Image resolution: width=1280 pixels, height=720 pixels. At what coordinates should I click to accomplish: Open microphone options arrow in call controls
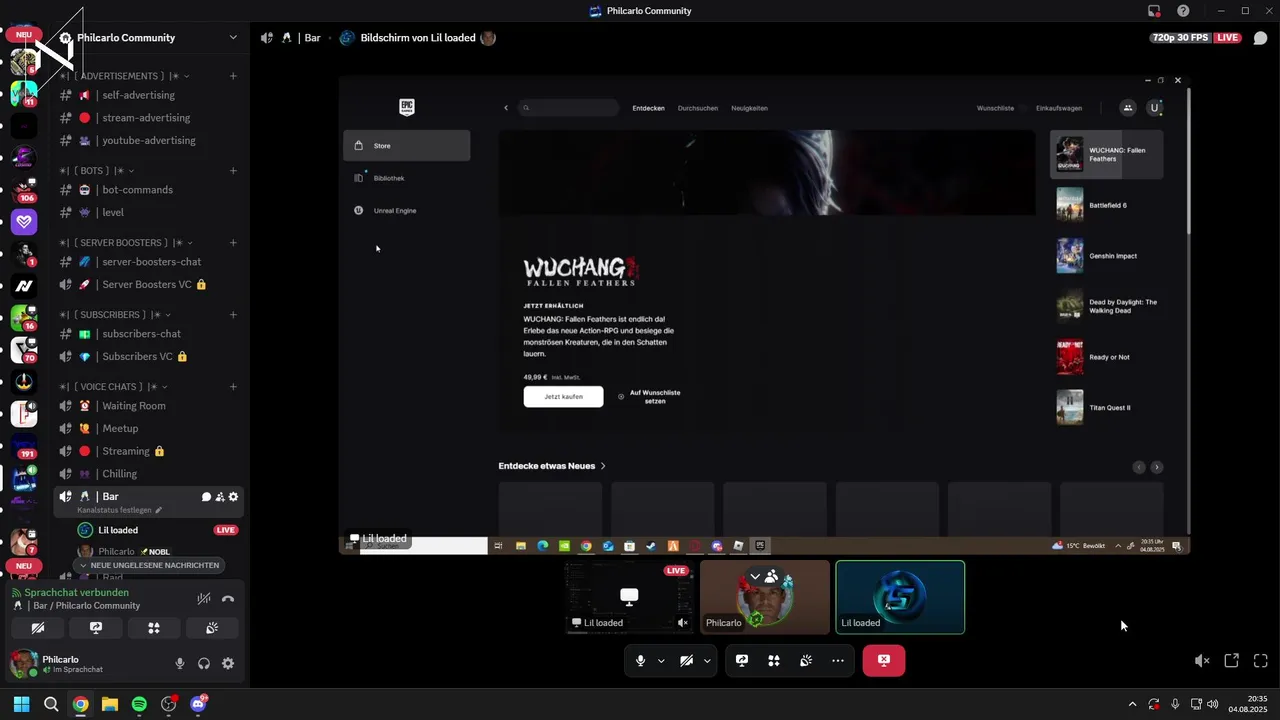[661, 661]
